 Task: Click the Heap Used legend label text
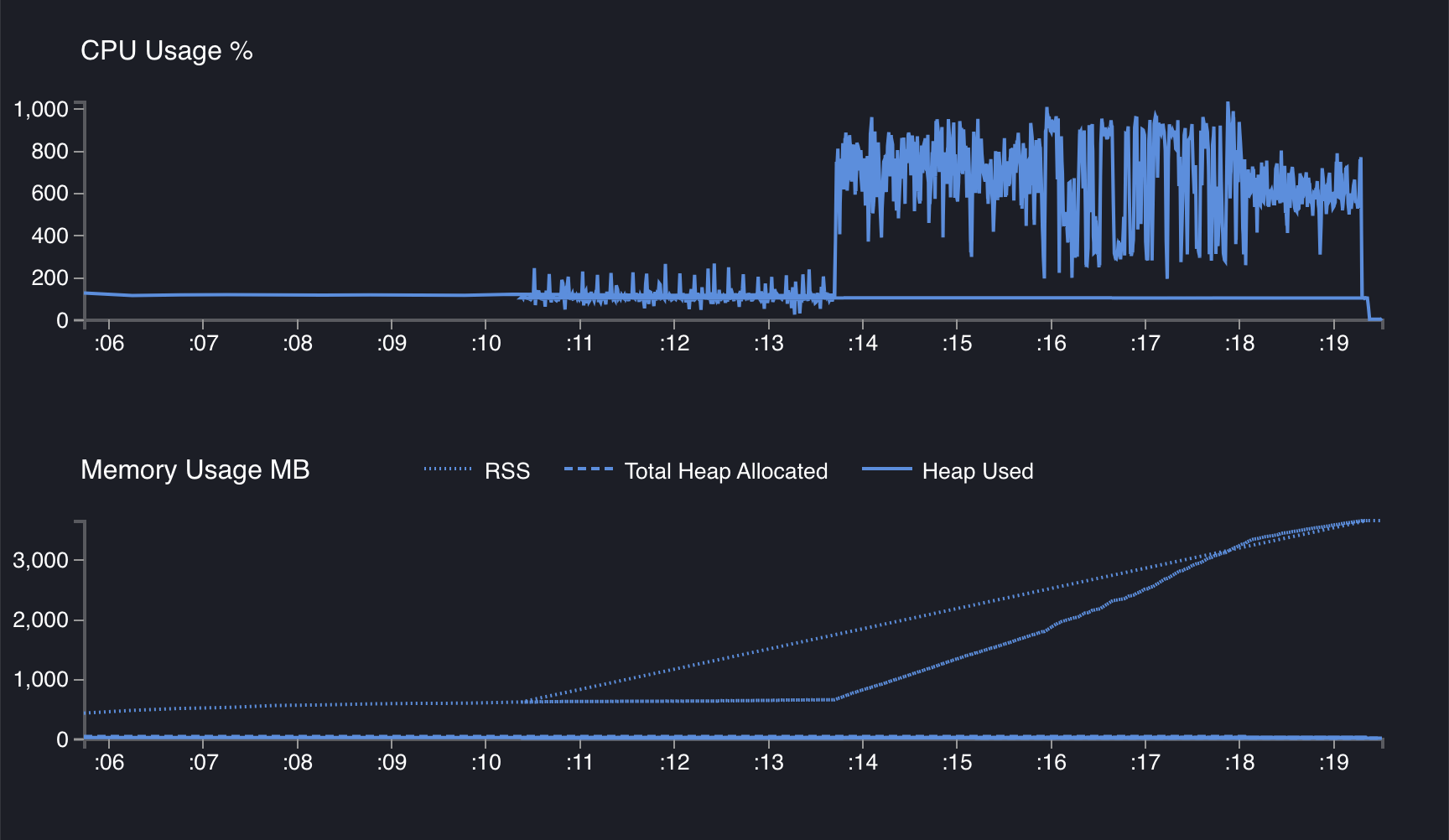click(978, 471)
